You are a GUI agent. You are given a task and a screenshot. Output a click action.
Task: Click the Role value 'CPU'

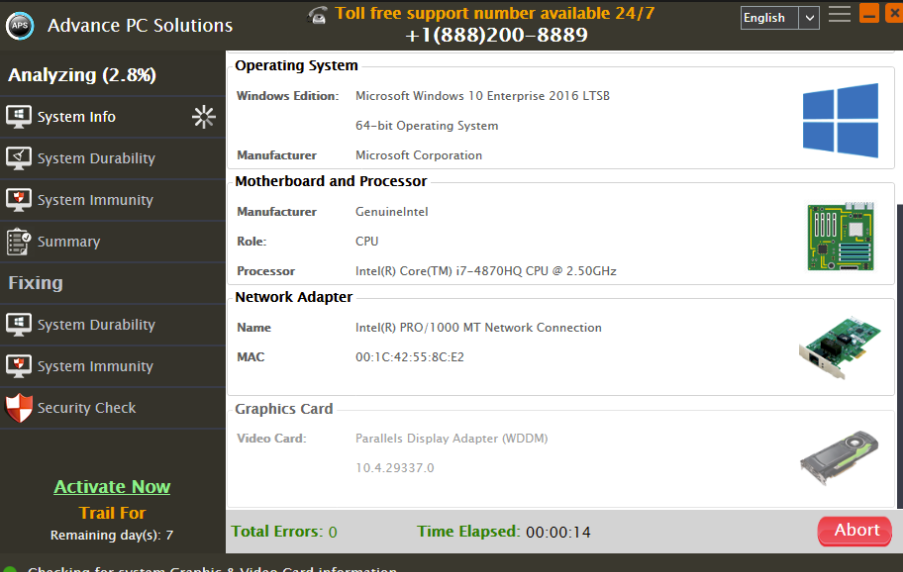(367, 241)
